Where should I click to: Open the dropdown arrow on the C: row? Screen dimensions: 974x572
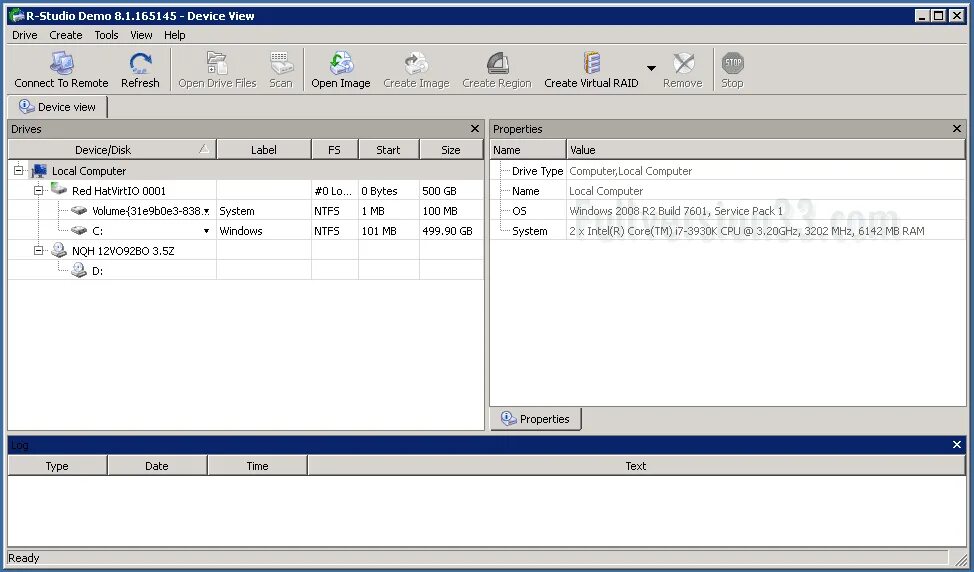pos(206,231)
